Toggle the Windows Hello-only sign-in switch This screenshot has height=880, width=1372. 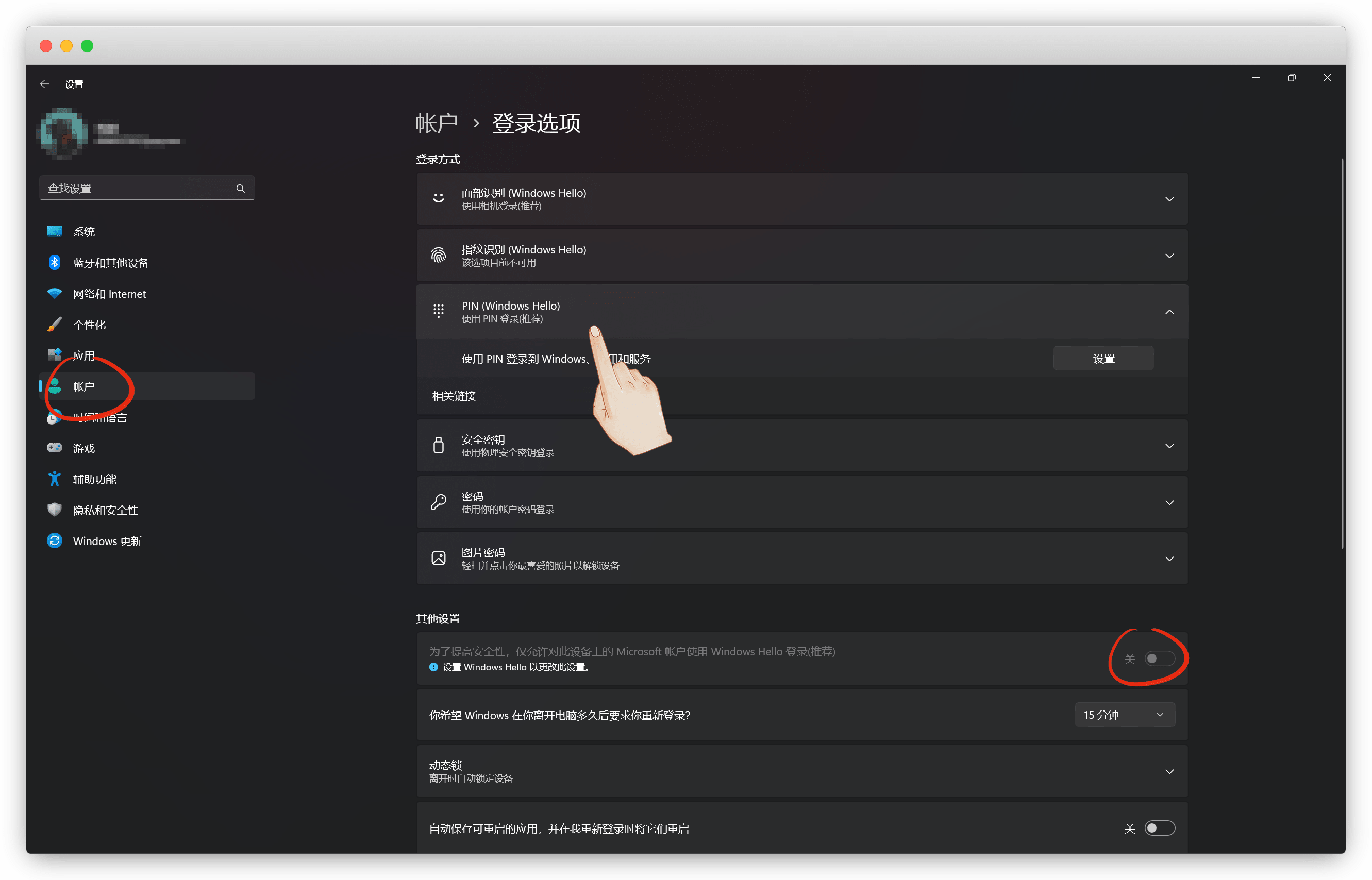point(1159,659)
